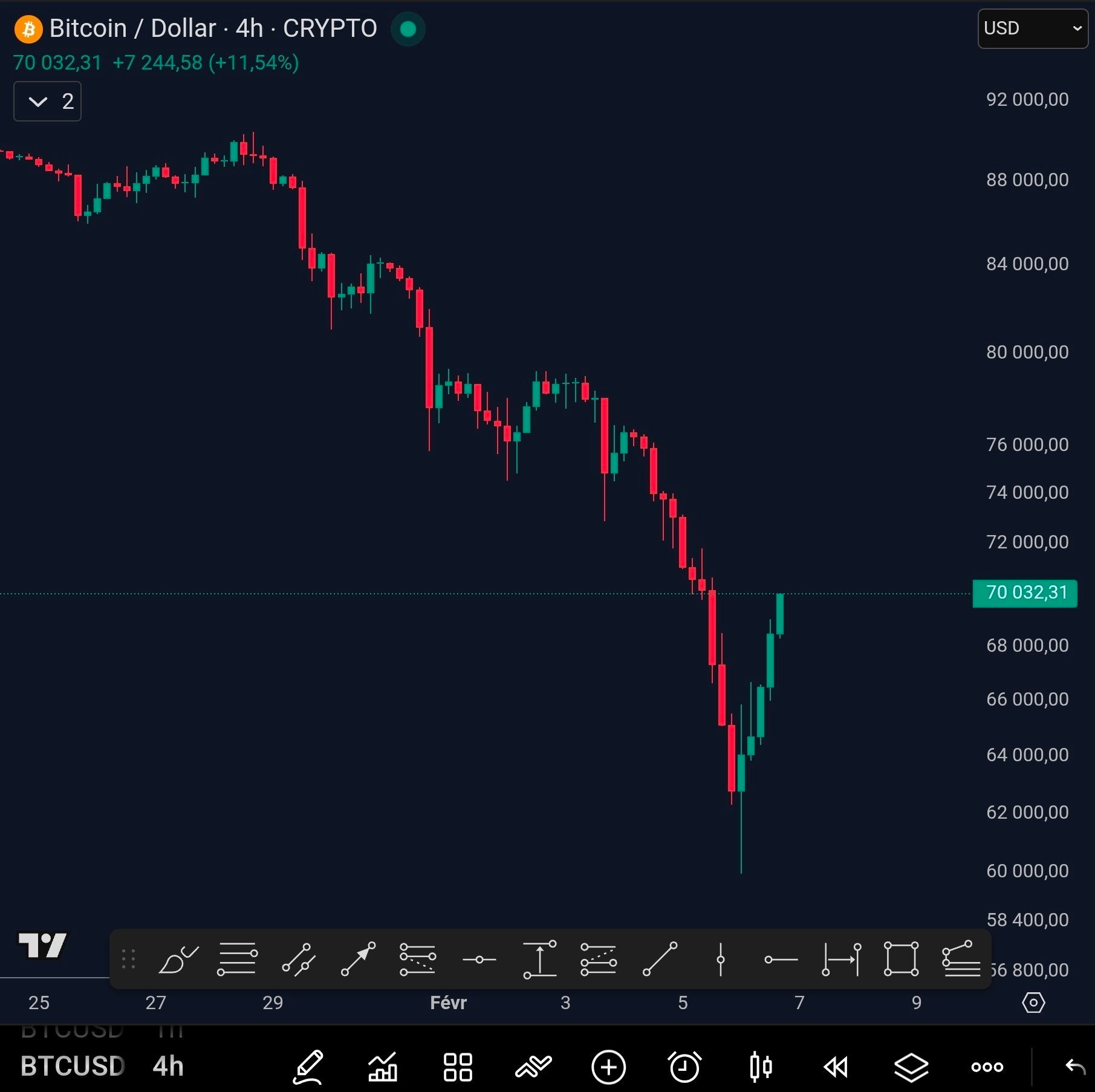Click the current price label 70 032,31
1095x1092 pixels.
1025,593
